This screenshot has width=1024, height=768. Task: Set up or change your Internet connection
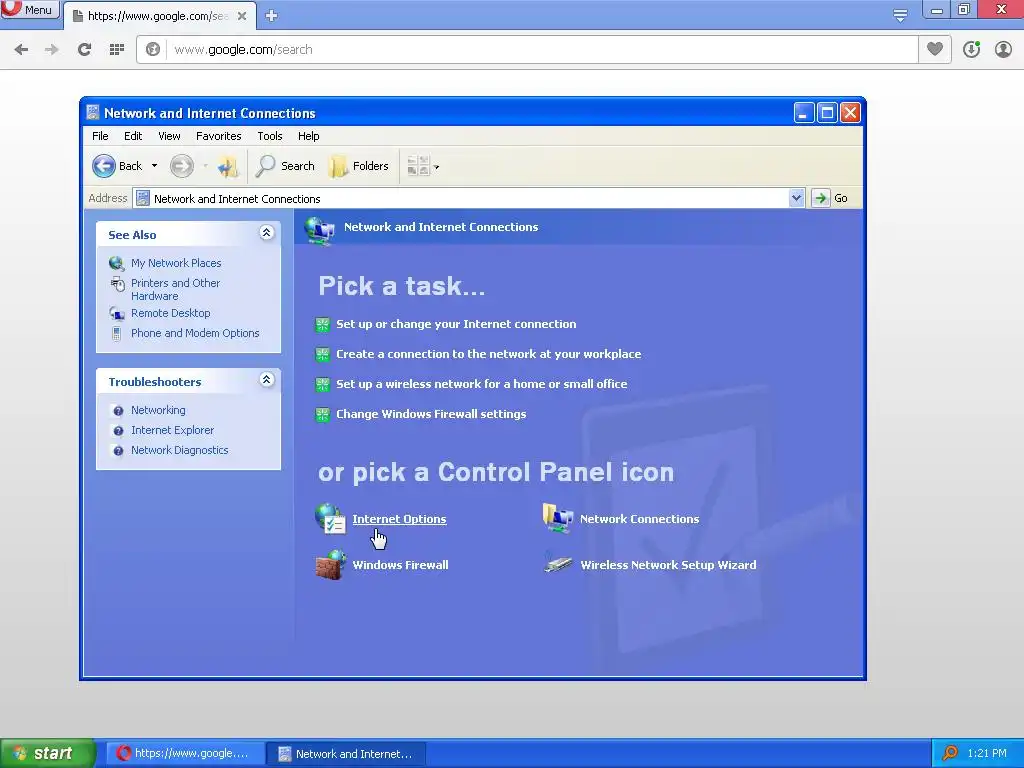(456, 324)
